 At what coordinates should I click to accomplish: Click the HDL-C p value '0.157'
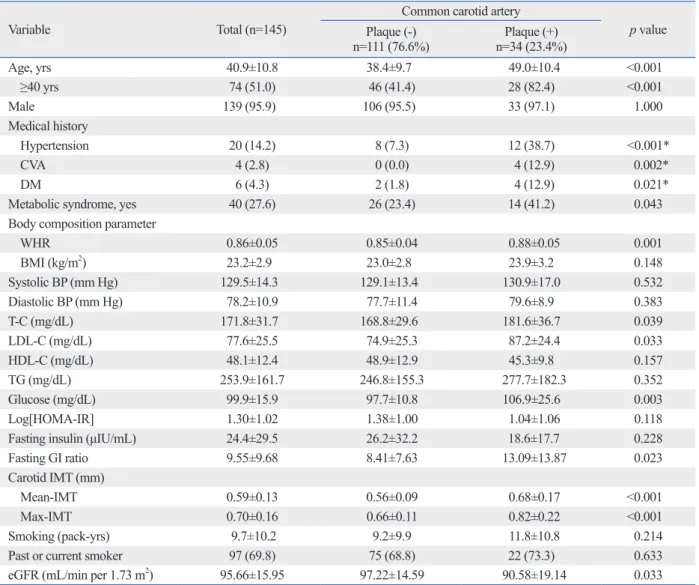pos(648,360)
